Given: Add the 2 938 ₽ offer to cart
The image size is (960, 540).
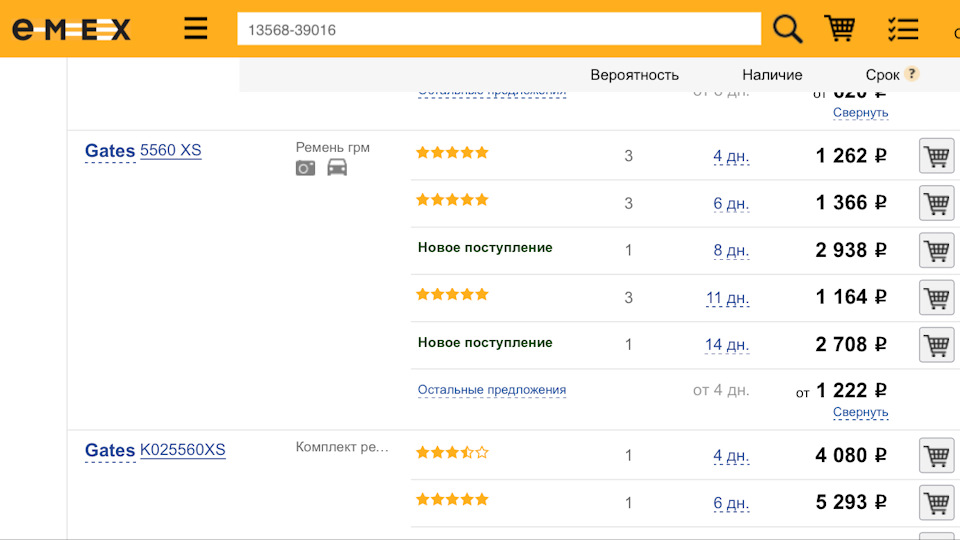Looking at the screenshot, I should [x=936, y=250].
